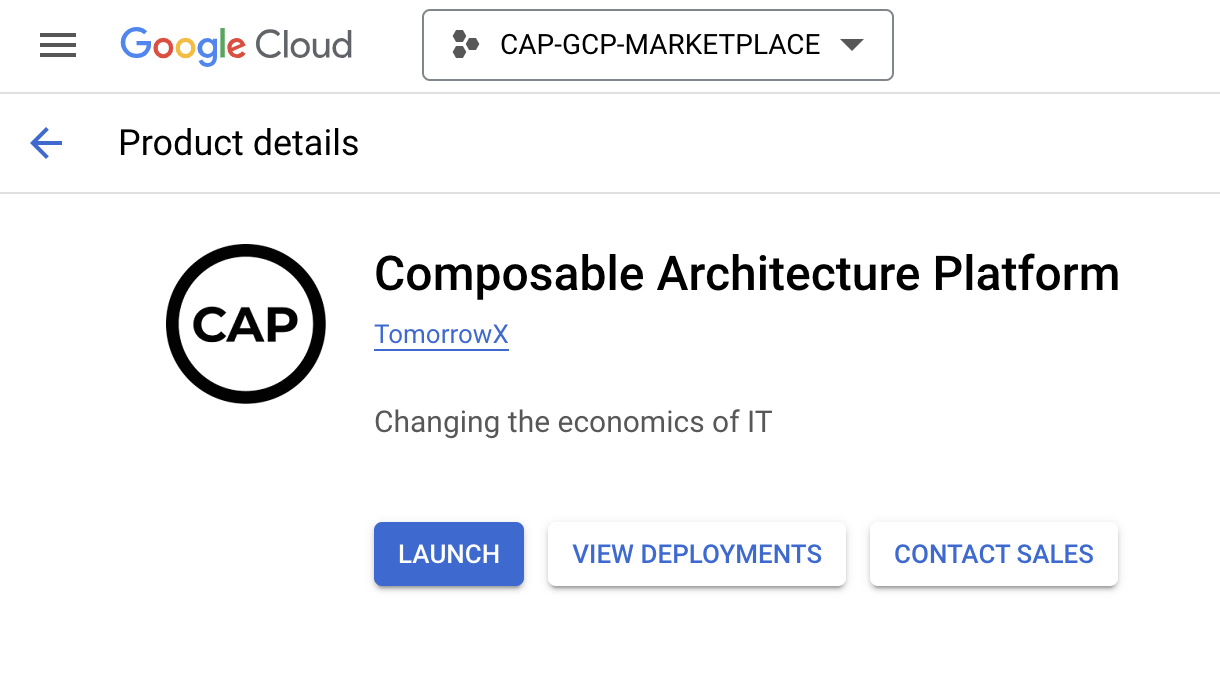The image size is (1220, 698).
Task: Click the VIEW DEPLOYMENTS button
Action: coord(697,554)
